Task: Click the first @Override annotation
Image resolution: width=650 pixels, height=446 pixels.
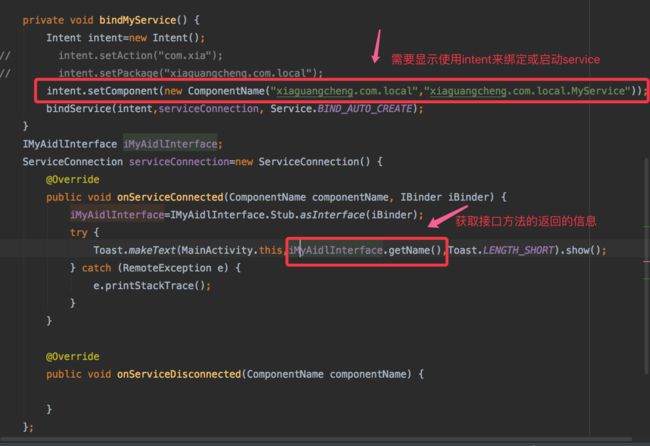Action: [x=73, y=179]
